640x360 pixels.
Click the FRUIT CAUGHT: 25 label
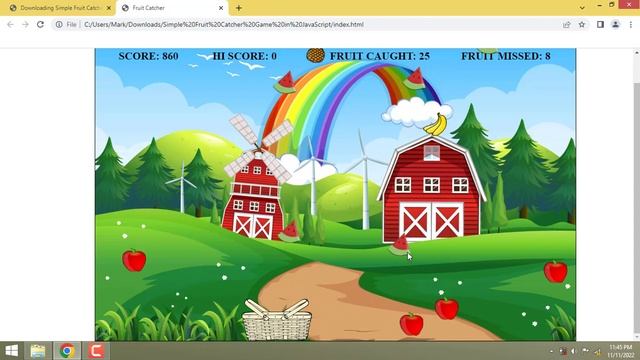(x=380, y=56)
